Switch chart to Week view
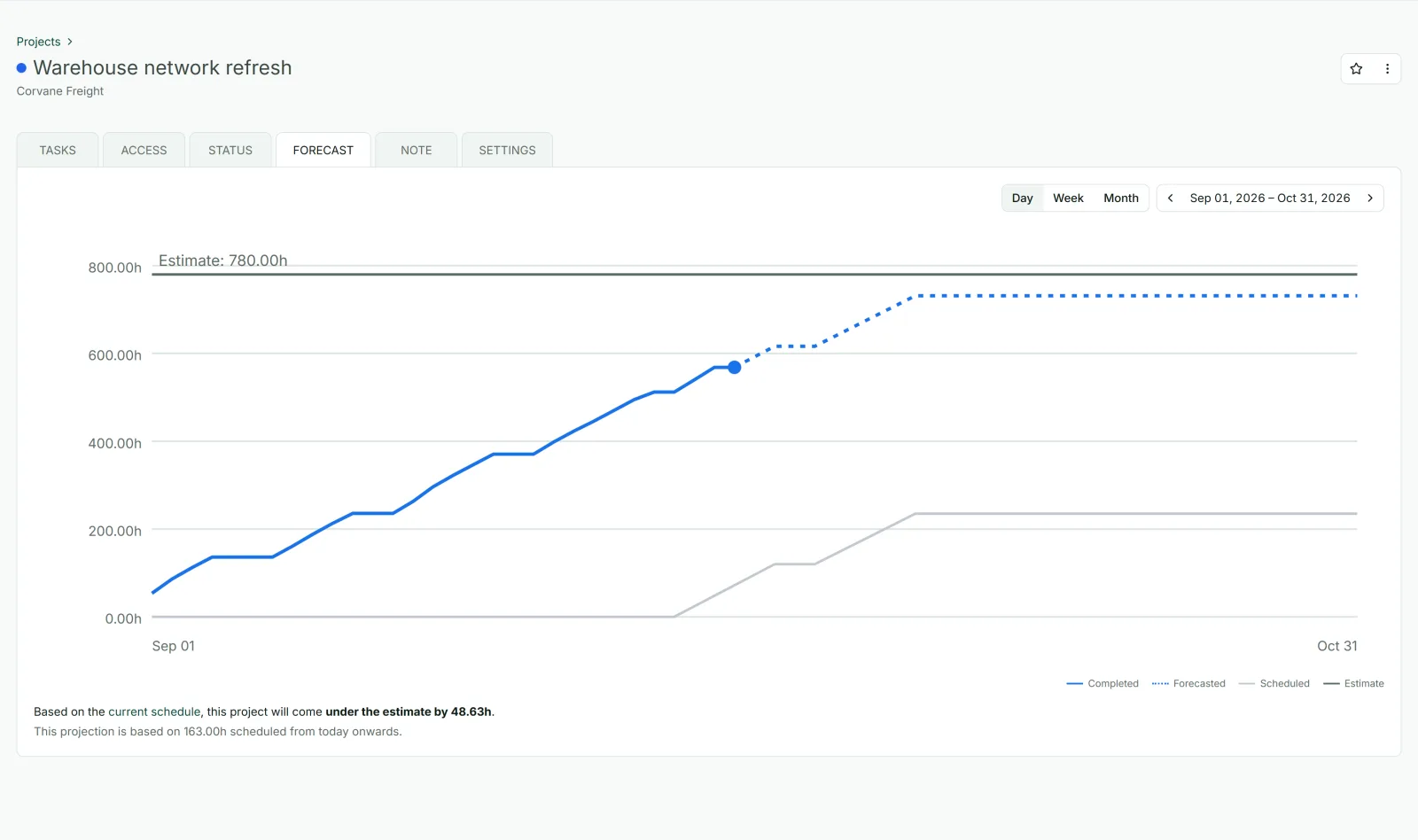The height and width of the screenshot is (840, 1418). click(1068, 198)
